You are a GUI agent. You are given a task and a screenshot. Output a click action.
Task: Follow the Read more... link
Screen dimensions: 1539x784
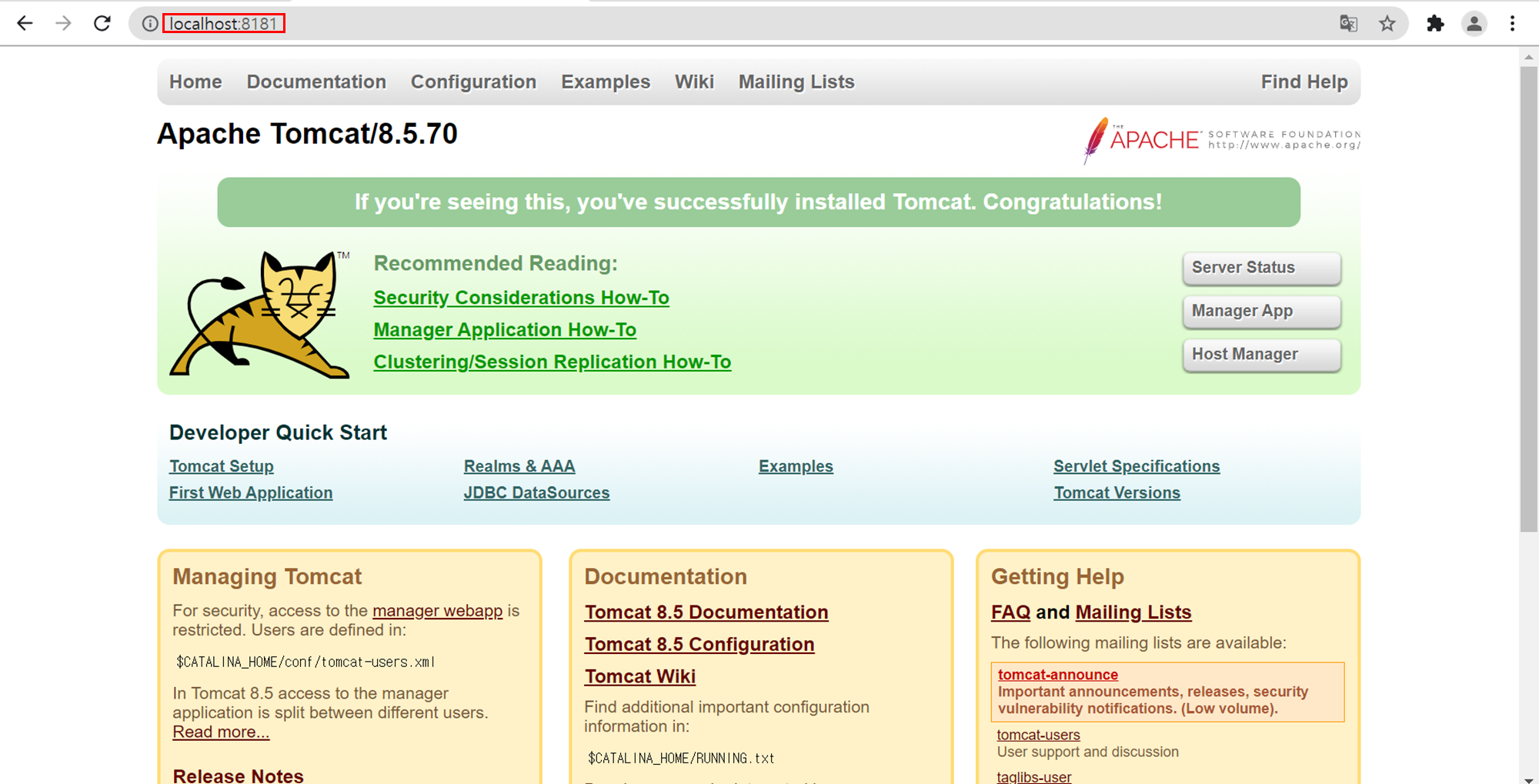(221, 732)
